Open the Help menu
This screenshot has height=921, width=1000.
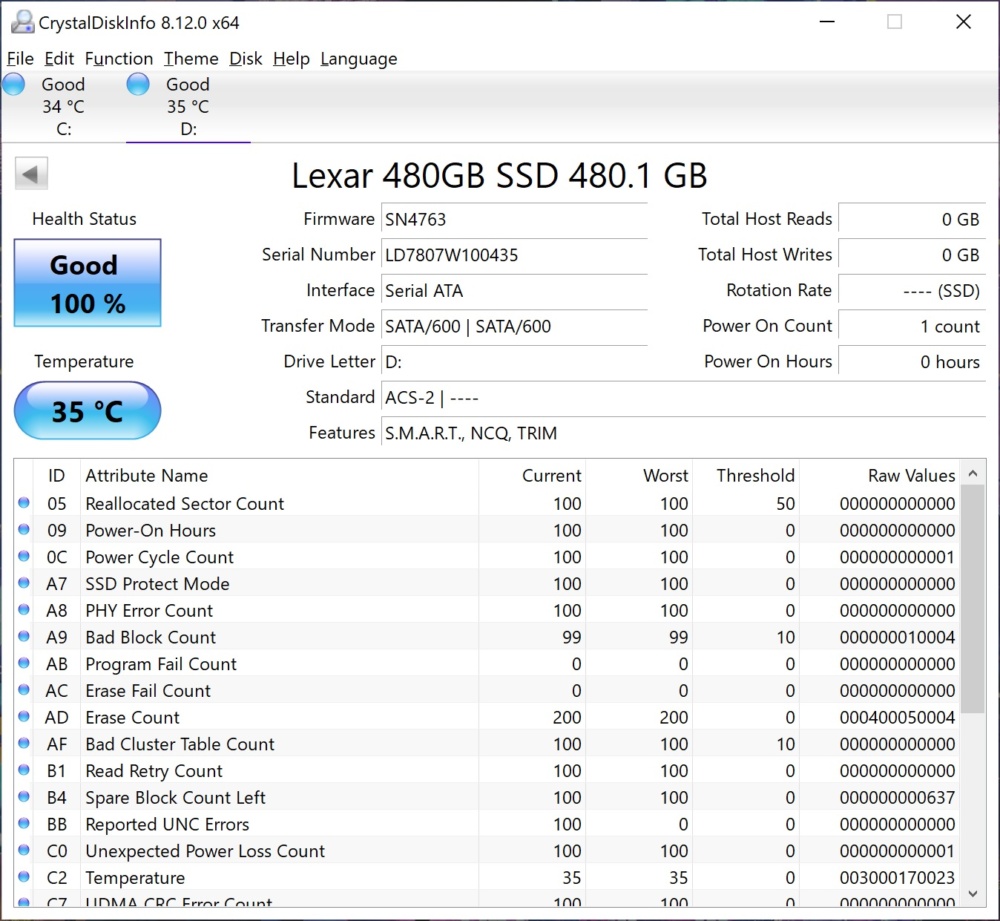291,59
